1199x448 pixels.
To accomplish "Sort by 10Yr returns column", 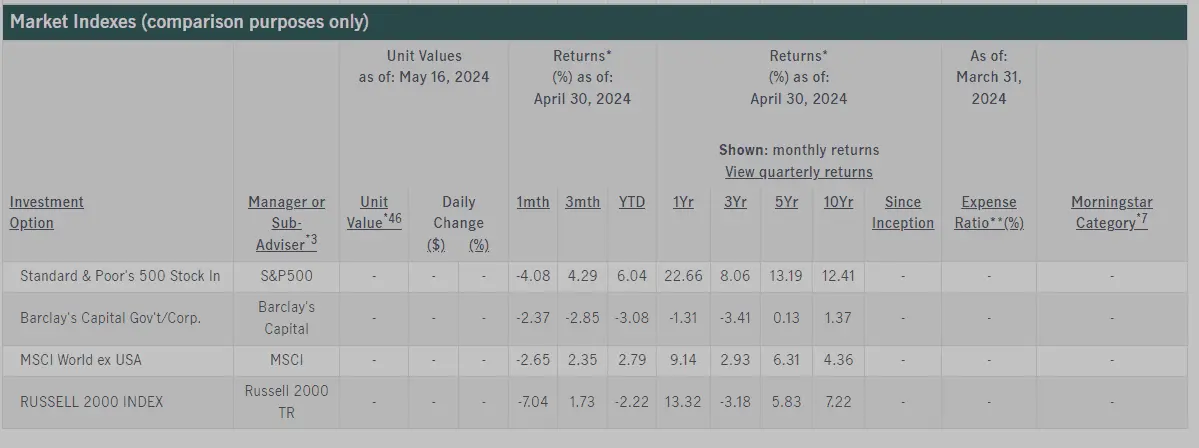I will pos(838,202).
